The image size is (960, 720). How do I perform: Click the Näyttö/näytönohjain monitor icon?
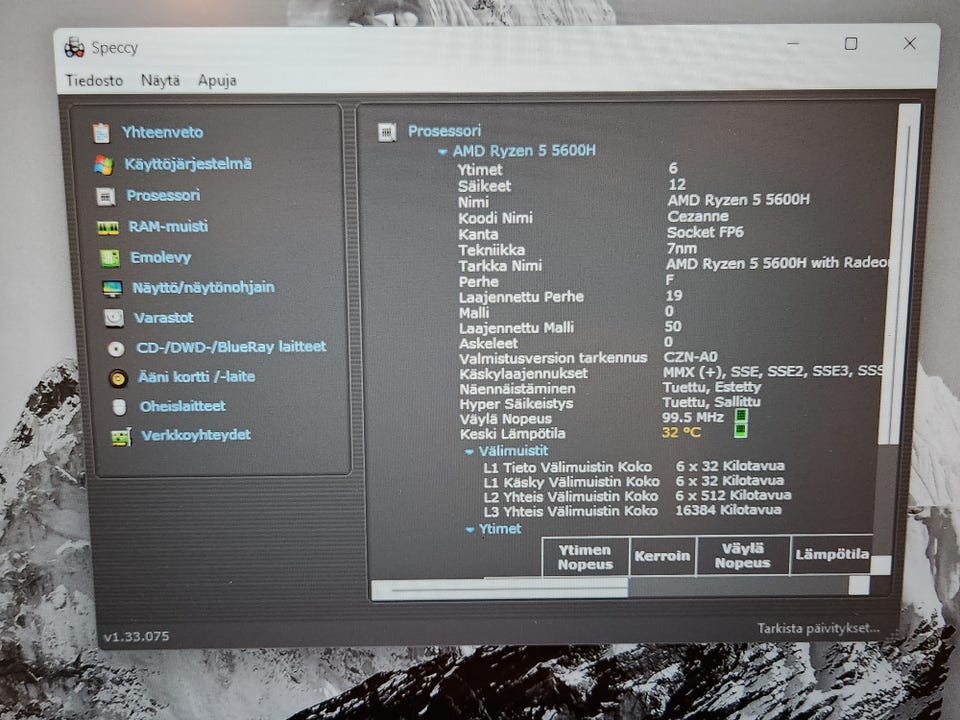point(113,288)
